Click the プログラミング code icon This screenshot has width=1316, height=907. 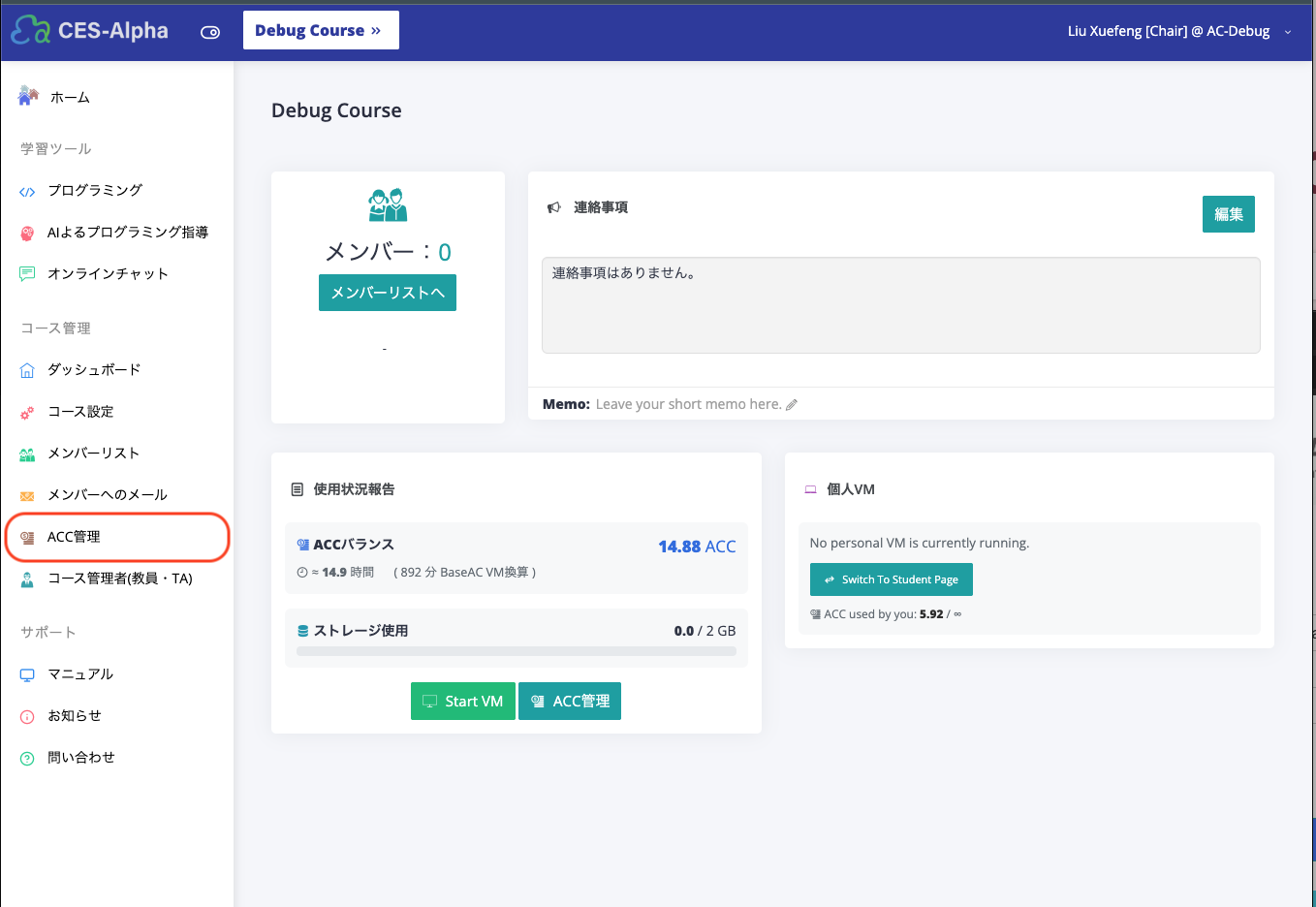point(27,192)
